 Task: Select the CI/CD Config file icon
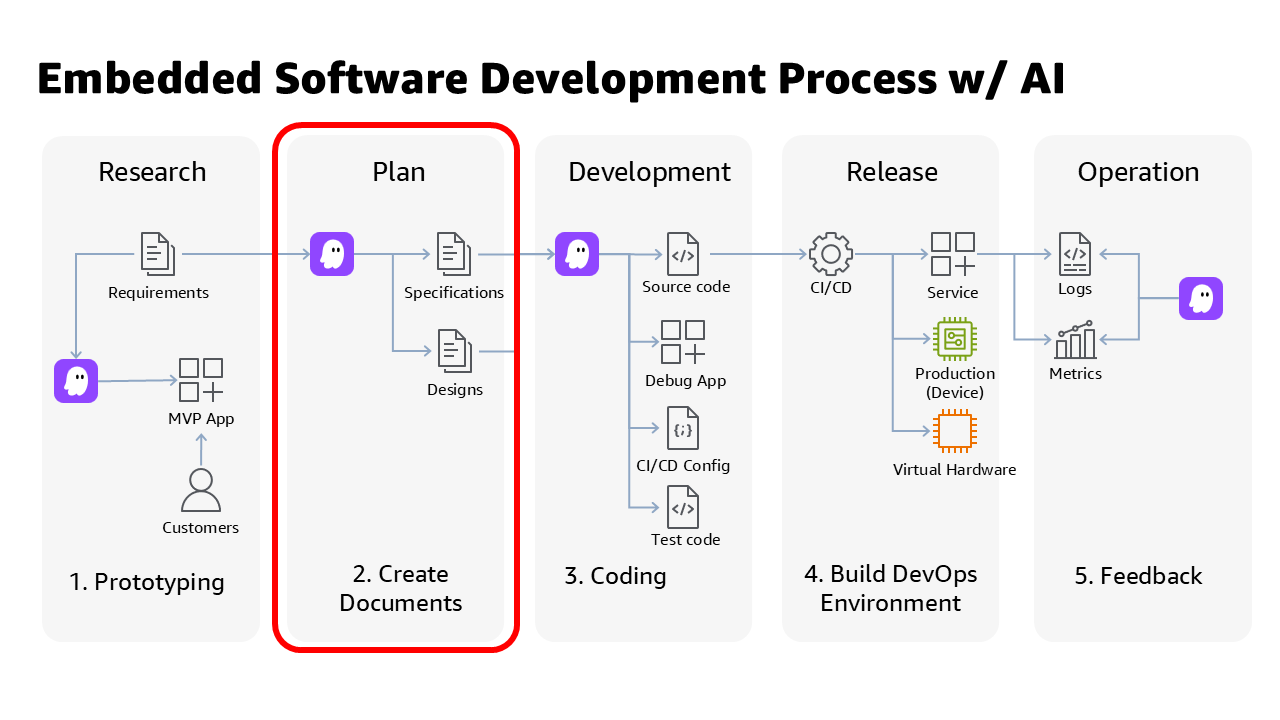pos(683,428)
